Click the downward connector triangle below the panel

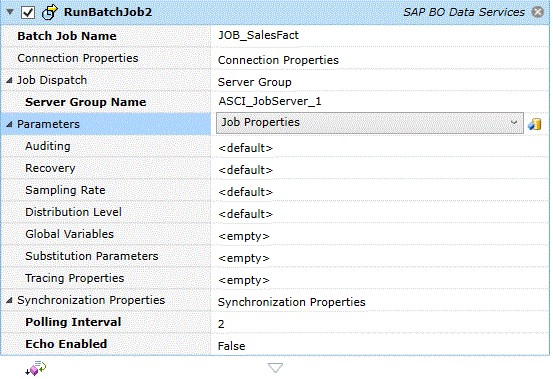click(x=275, y=368)
